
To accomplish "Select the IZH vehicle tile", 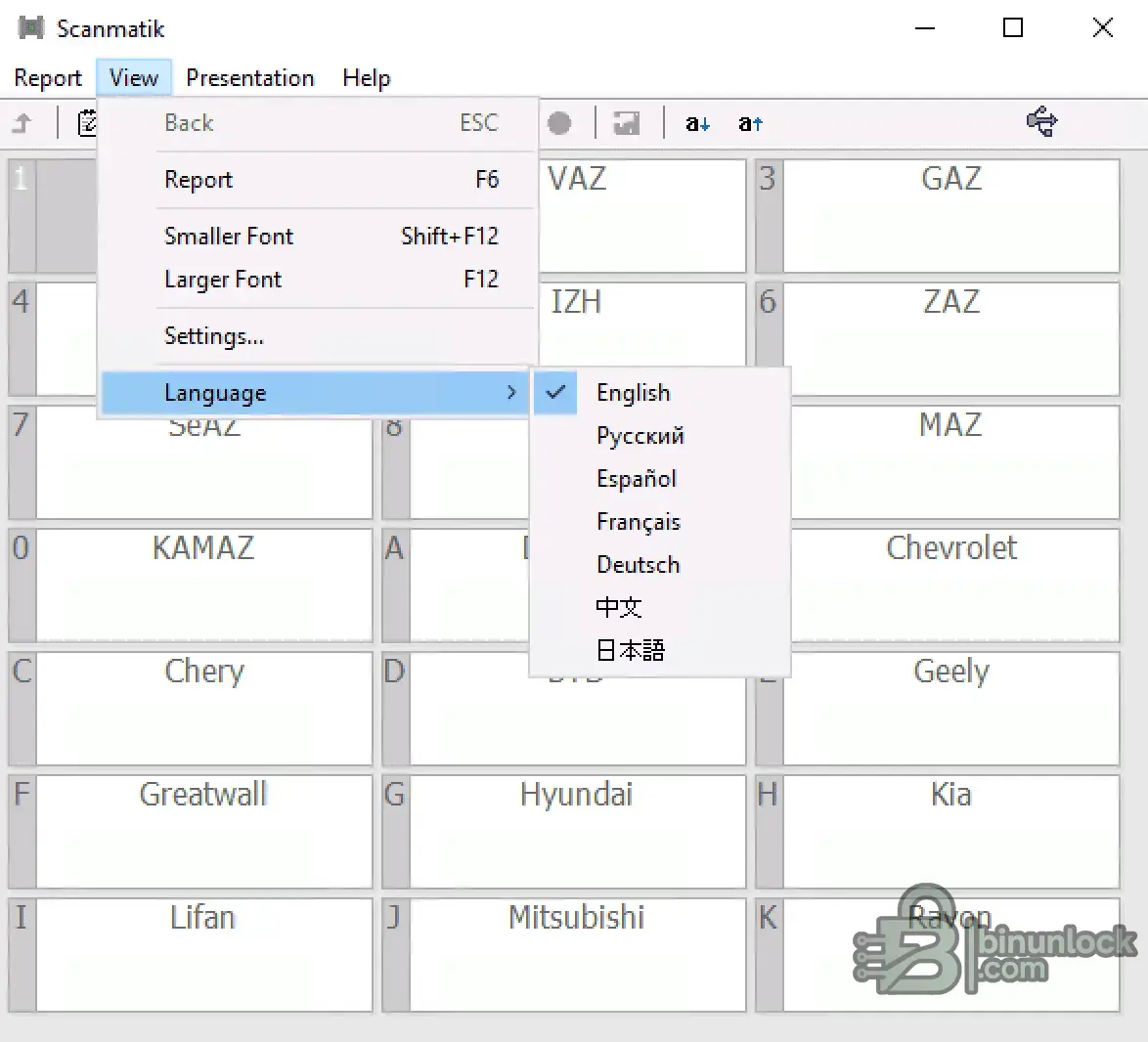I will click(x=642, y=325).
